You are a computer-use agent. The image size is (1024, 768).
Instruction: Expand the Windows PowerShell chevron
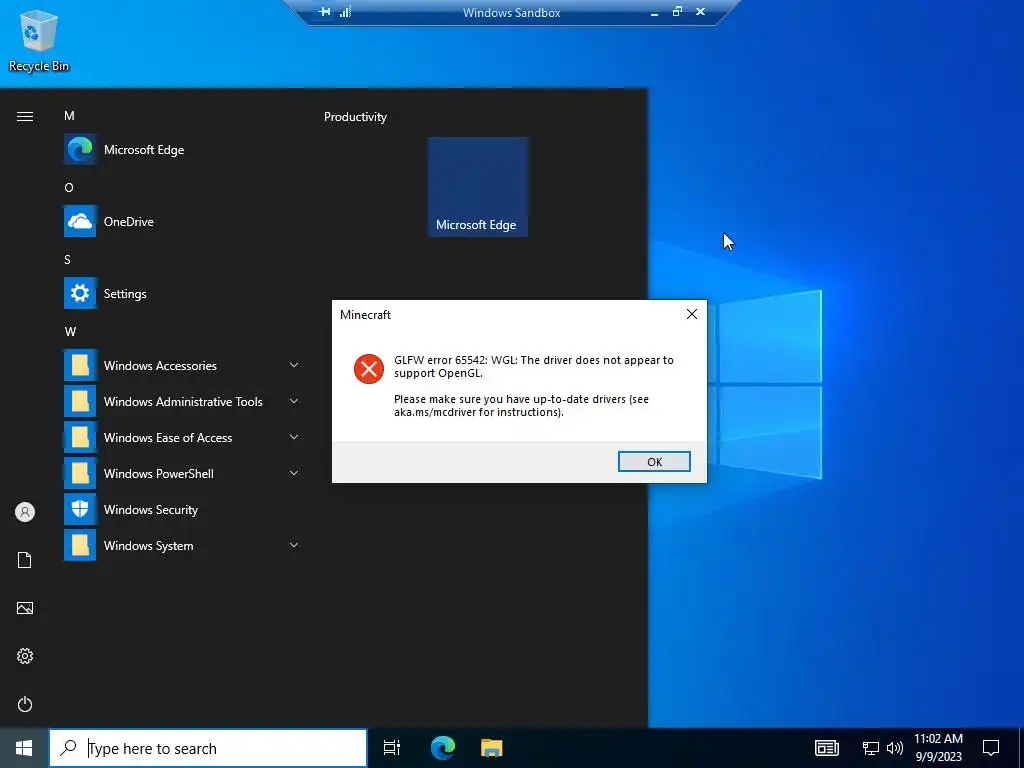coord(294,473)
